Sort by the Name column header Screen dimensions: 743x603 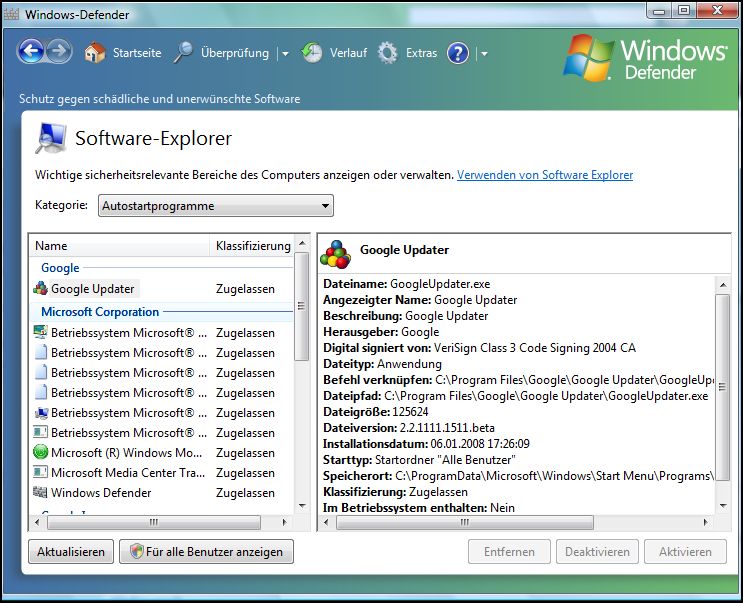coord(120,246)
